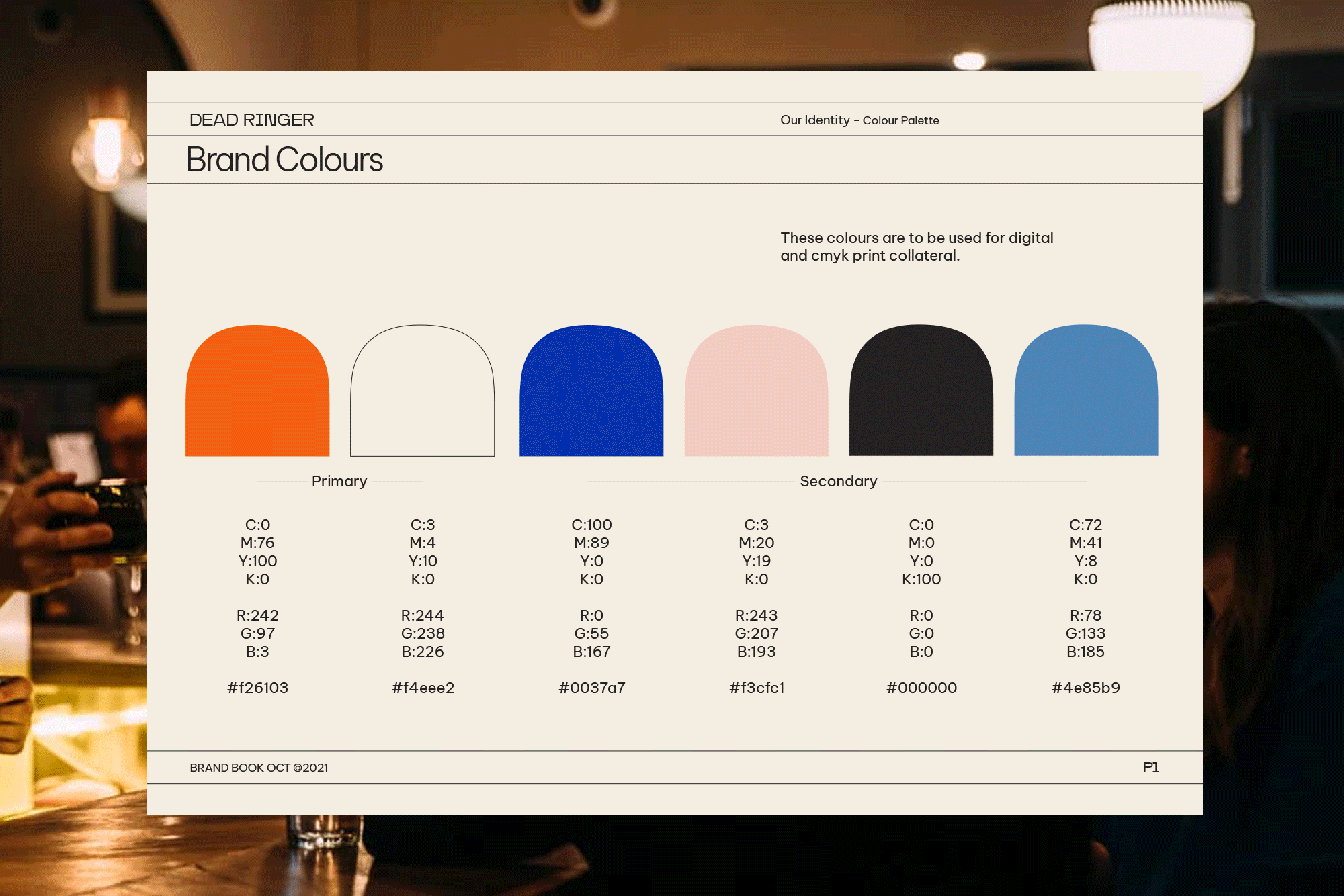
Task: Click hex code #000000
Action: 921,688
